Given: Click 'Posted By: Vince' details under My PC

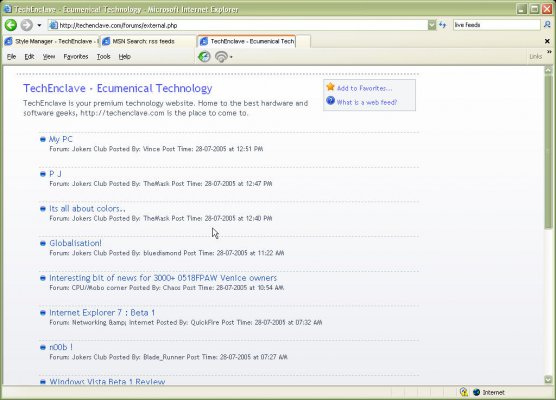Looking at the screenshot, I should point(156,149).
